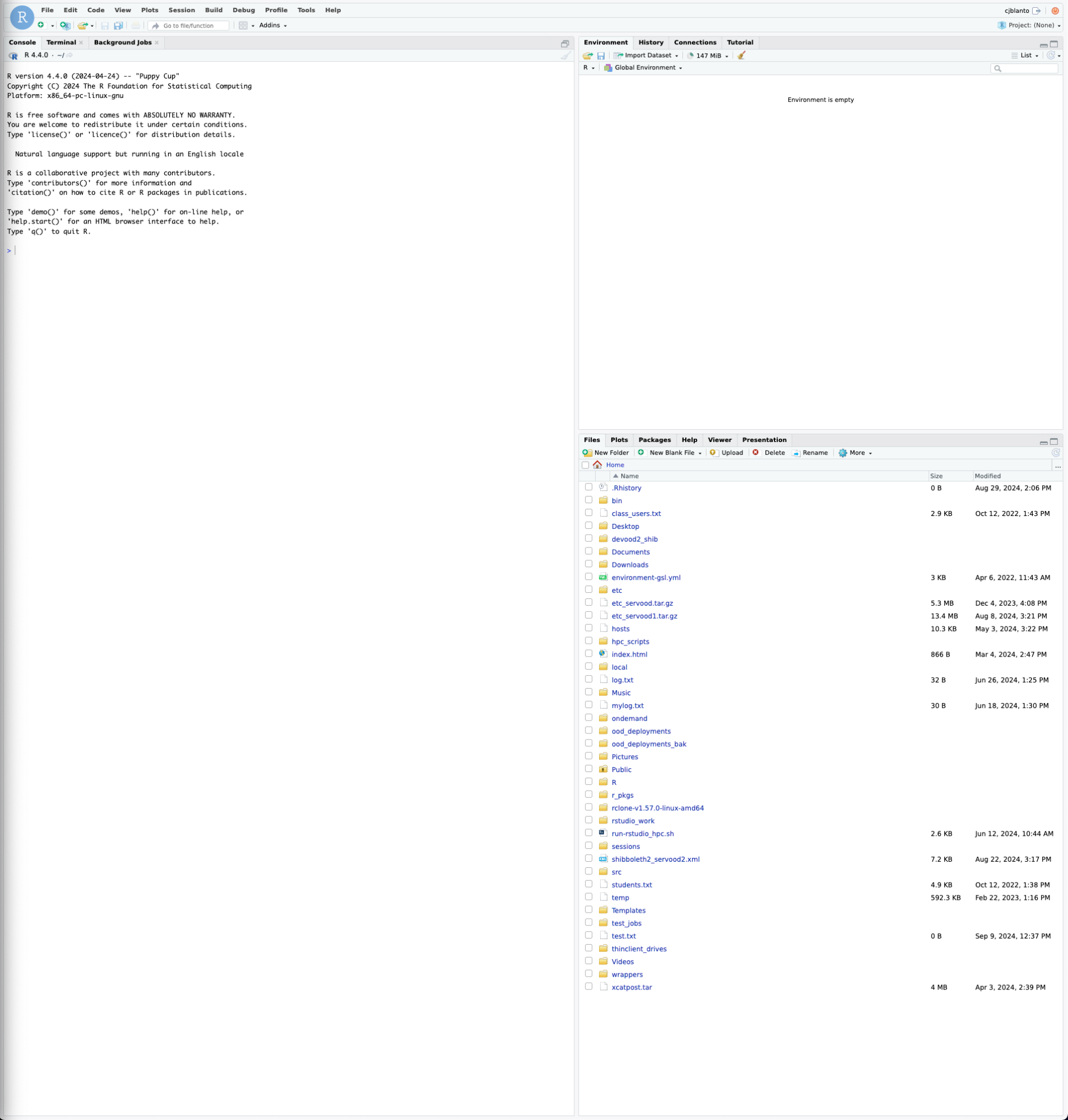Switch to the Packages tab
1068x1120 pixels.
(x=654, y=440)
